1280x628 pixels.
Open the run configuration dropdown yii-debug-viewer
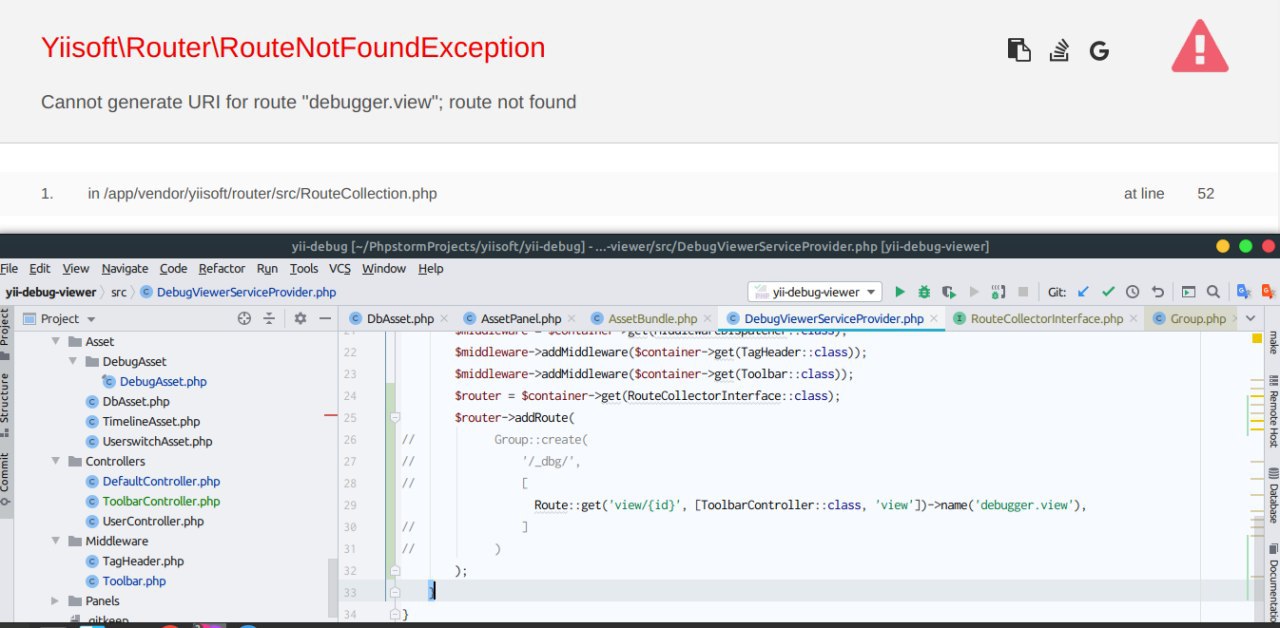tap(814, 292)
